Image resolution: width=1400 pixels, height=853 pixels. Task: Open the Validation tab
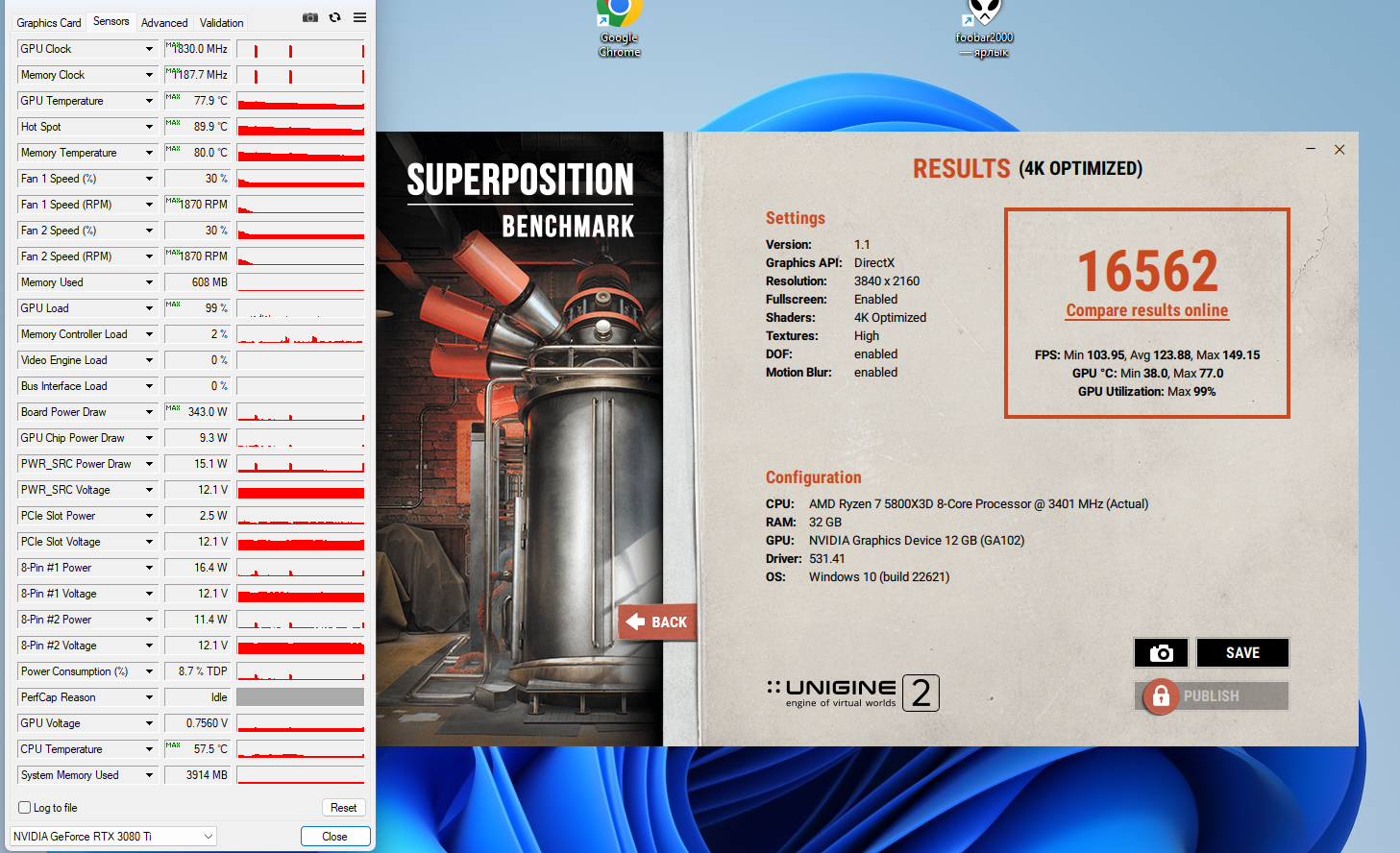pyautogui.click(x=222, y=23)
